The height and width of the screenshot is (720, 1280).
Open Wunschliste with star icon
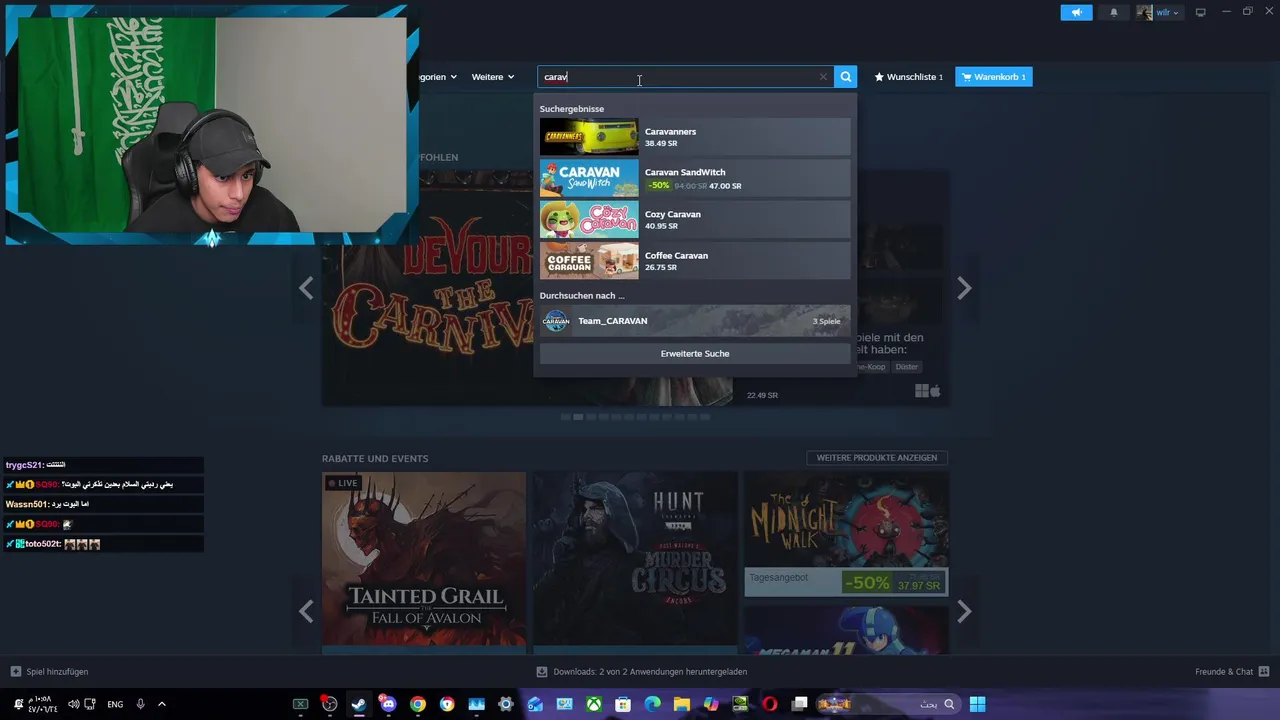(x=908, y=77)
